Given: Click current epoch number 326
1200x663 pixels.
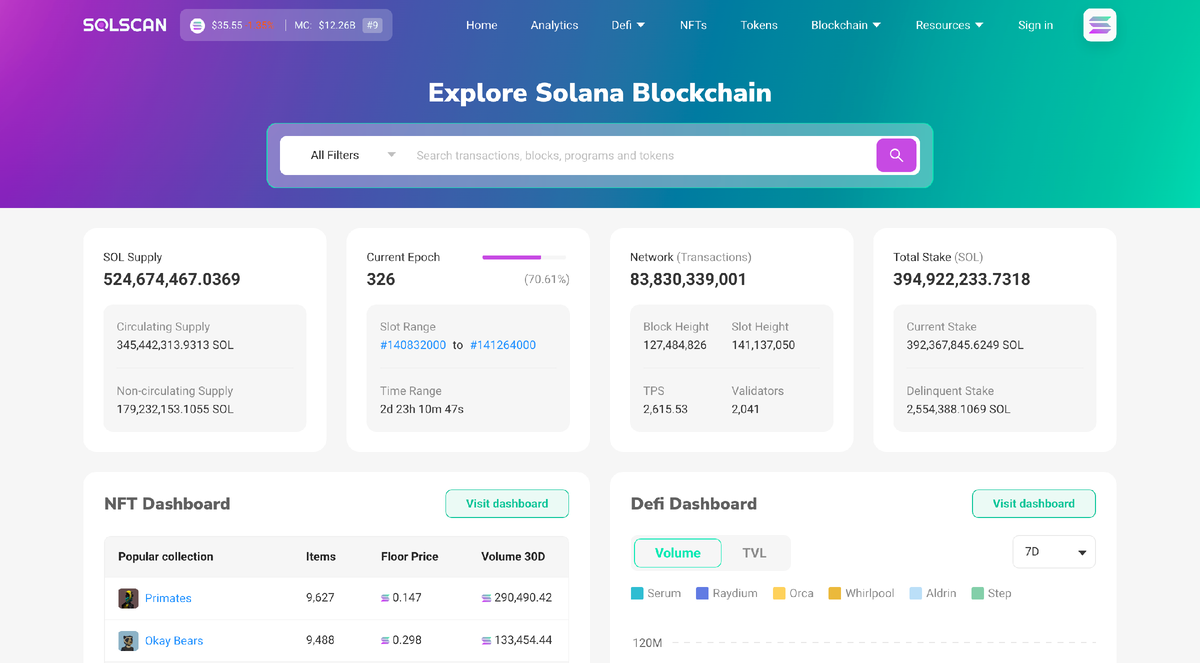Looking at the screenshot, I should click(381, 280).
